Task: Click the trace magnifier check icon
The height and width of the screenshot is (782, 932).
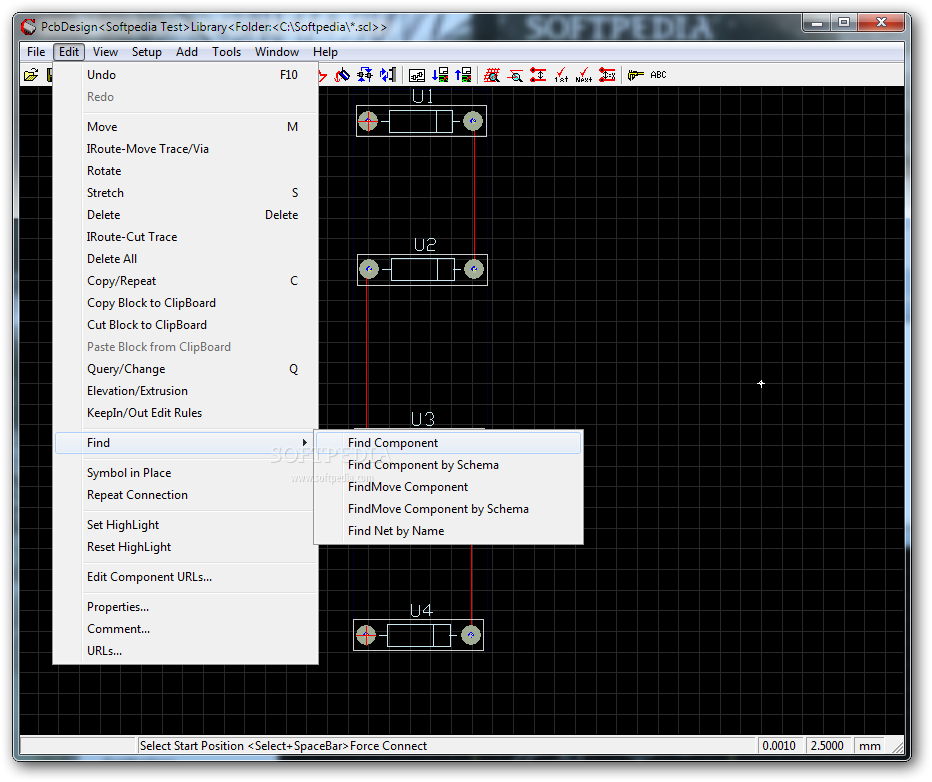Action: pos(515,75)
